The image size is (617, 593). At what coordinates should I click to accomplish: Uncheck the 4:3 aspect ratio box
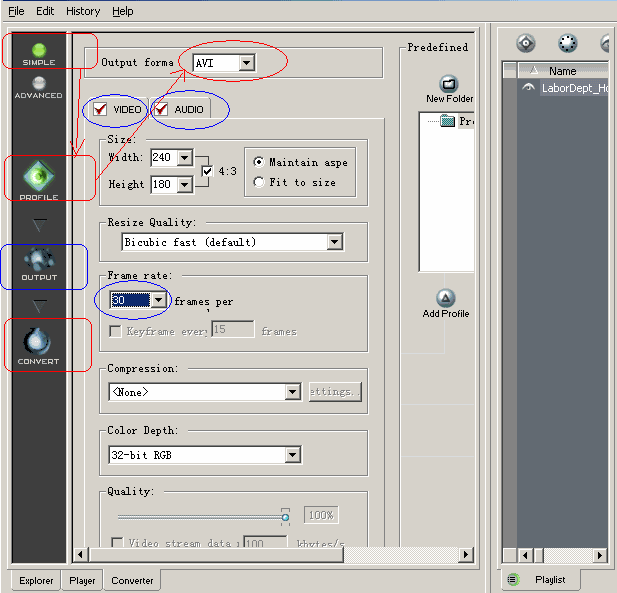pyautogui.click(x=208, y=171)
